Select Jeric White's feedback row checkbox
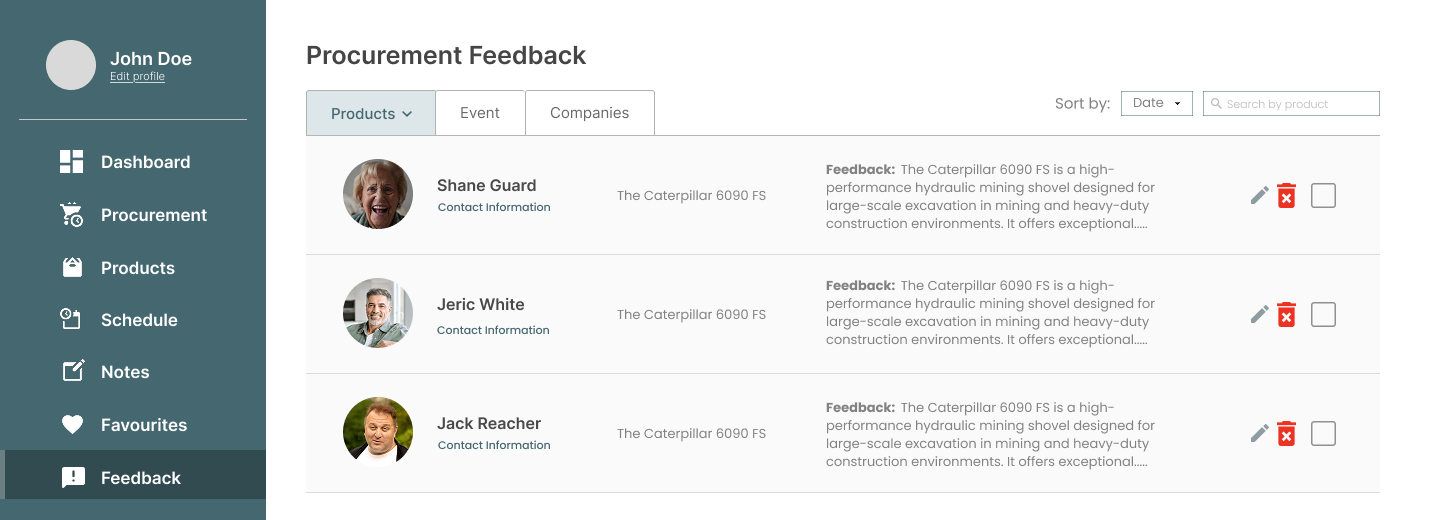Screen dimensions: 1440x520 click(1323, 315)
